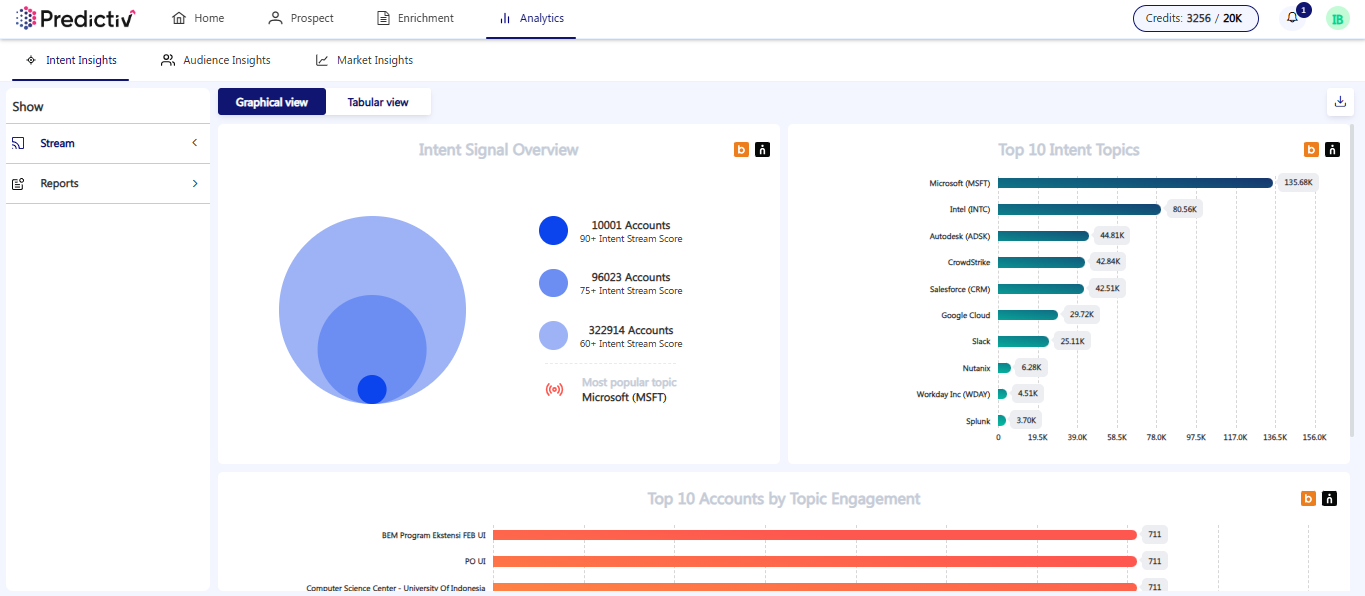Click the "80.56K" value label
The image size is (1365, 596).
1184,209
